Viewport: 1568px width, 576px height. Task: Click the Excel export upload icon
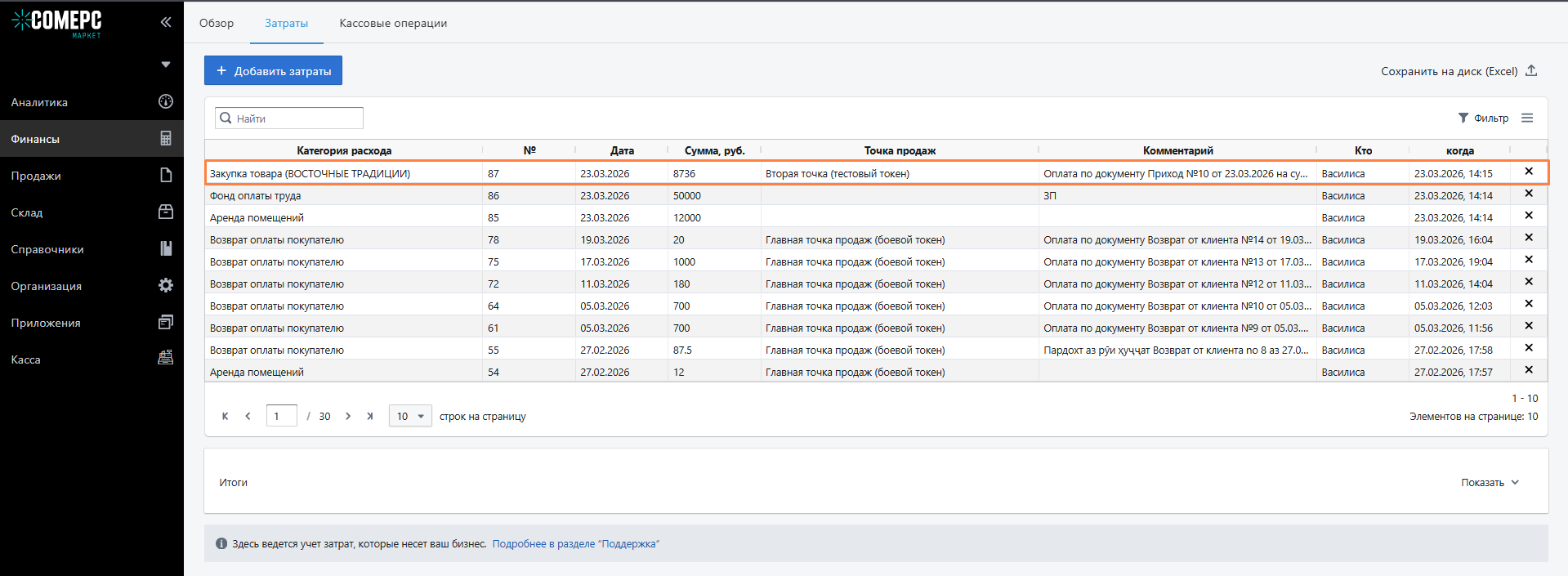click(1531, 71)
